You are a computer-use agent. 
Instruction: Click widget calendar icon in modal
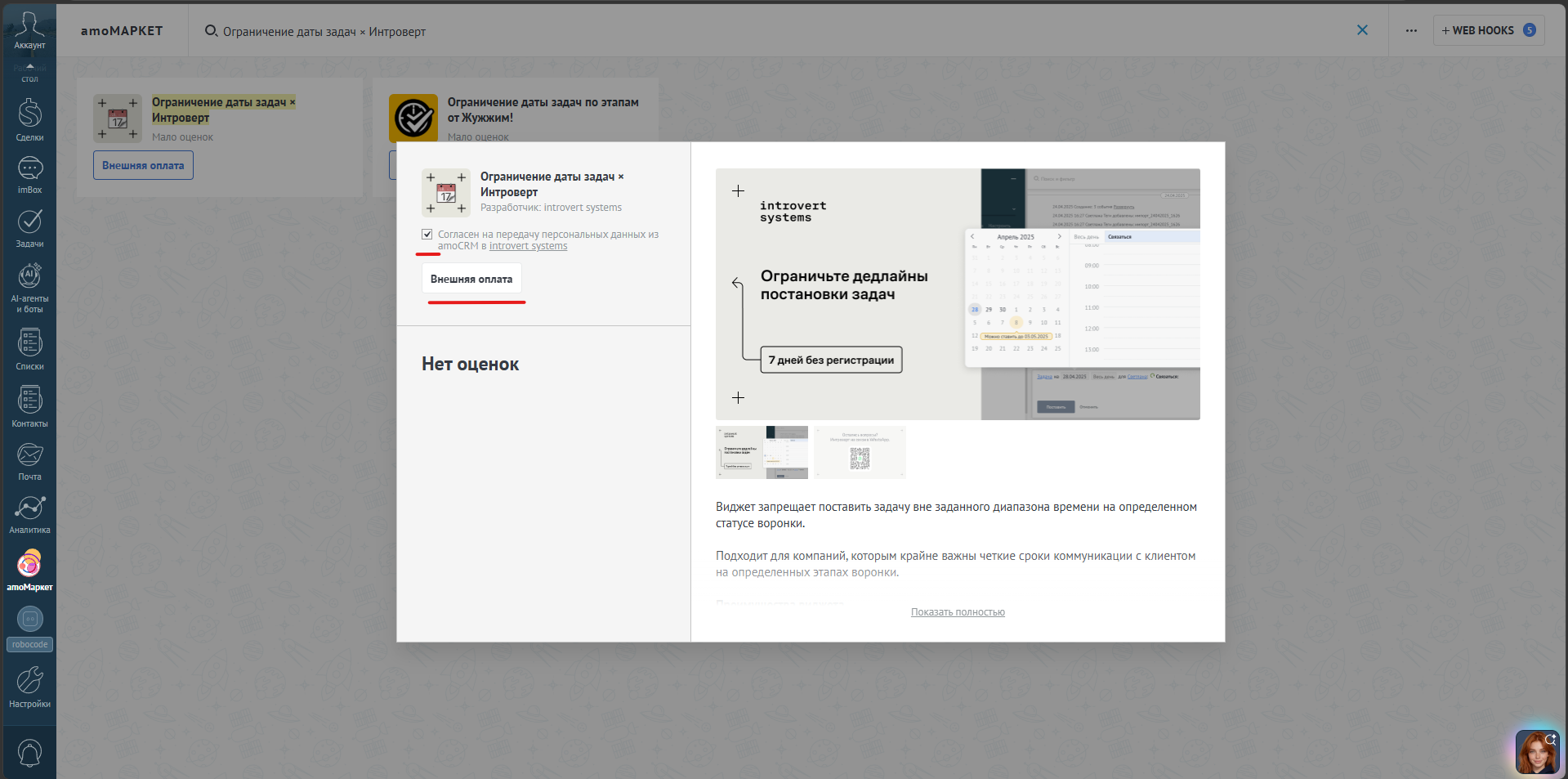pyautogui.click(x=446, y=193)
